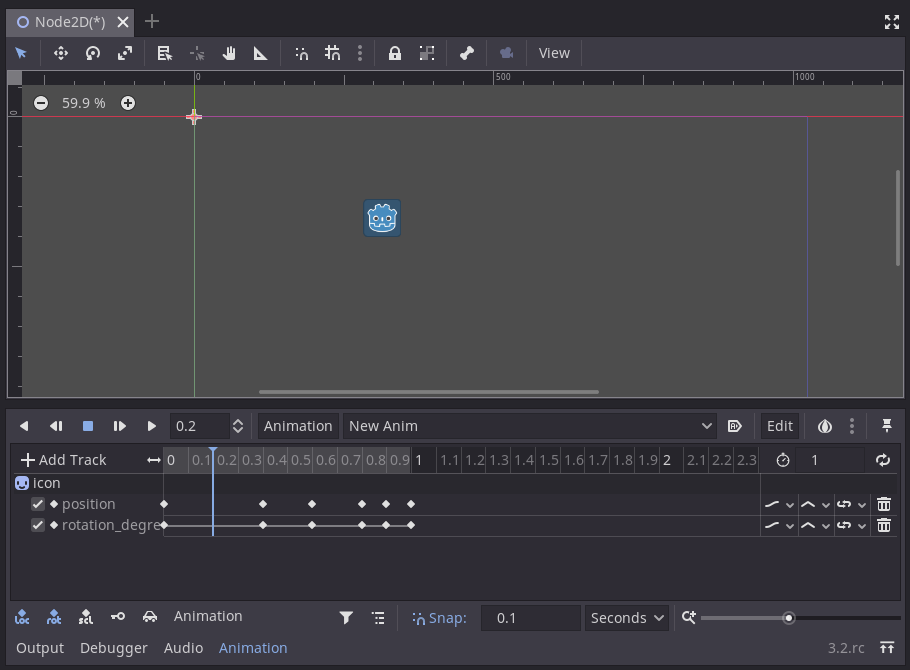910x670 pixels.
Task: Select the Select Mode arrow tool
Action: pyautogui.click(x=21, y=53)
